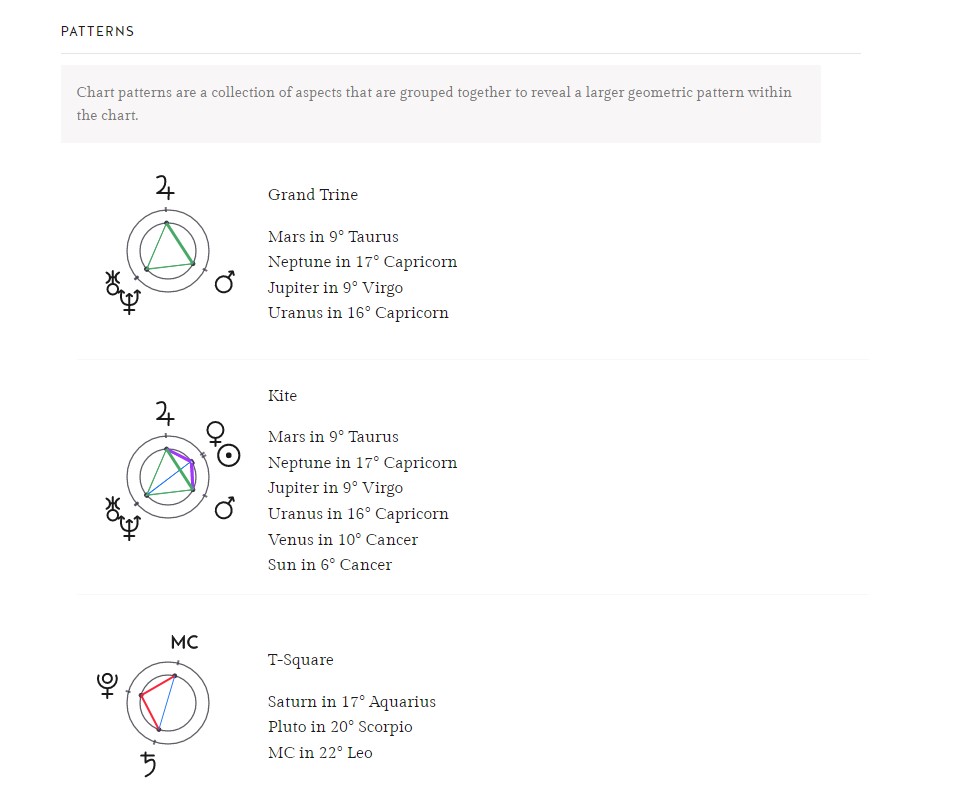Click the Jupiter glyph above Grand Trine diagram
The width and height of the screenshot is (971, 801).
point(165,187)
